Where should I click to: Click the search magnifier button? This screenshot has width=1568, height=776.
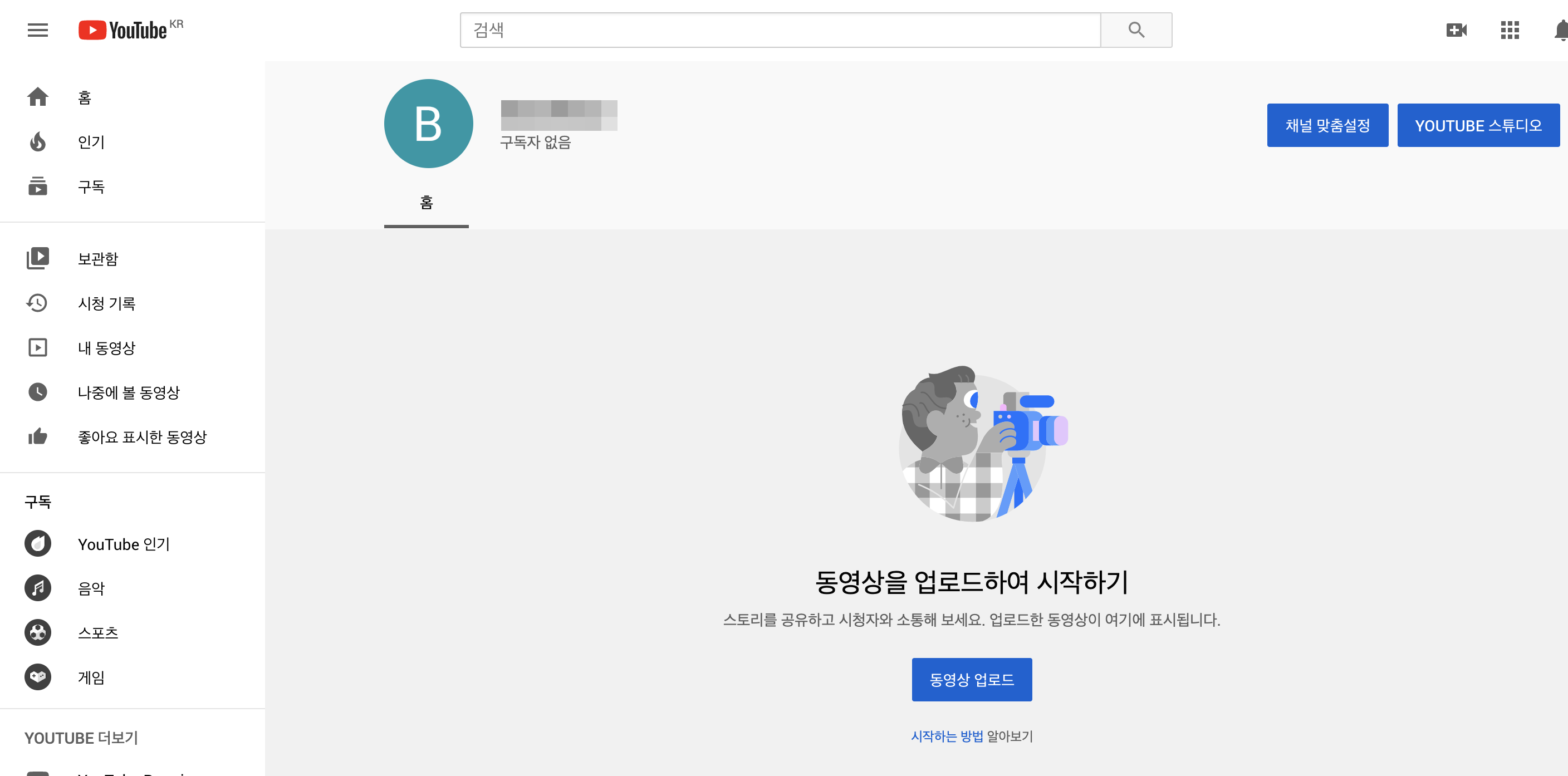tap(1135, 30)
